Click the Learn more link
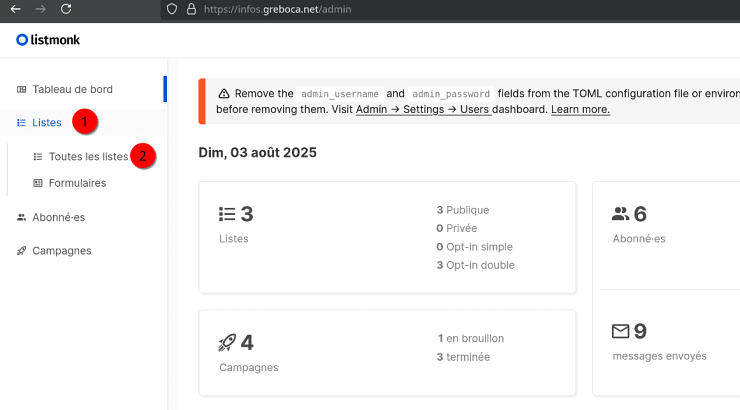 [x=580, y=109]
